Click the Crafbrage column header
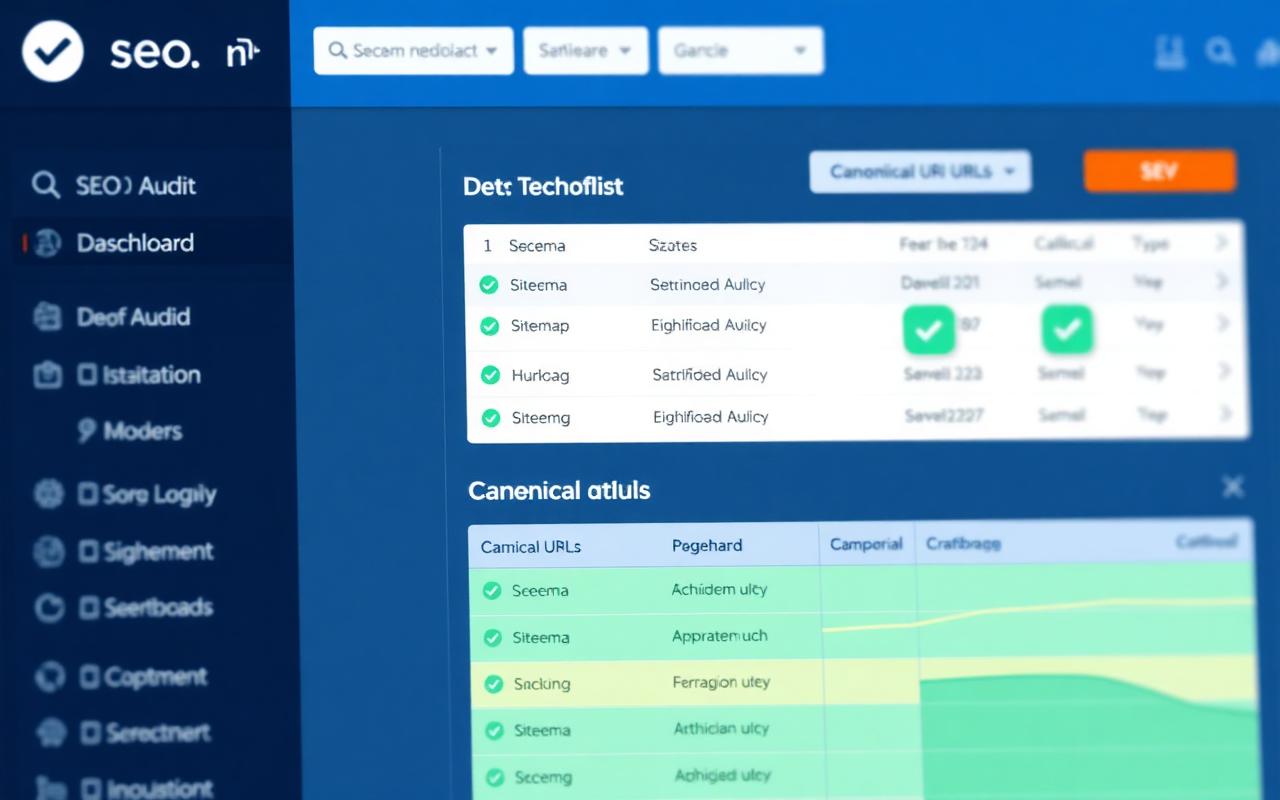 click(963, 544)
